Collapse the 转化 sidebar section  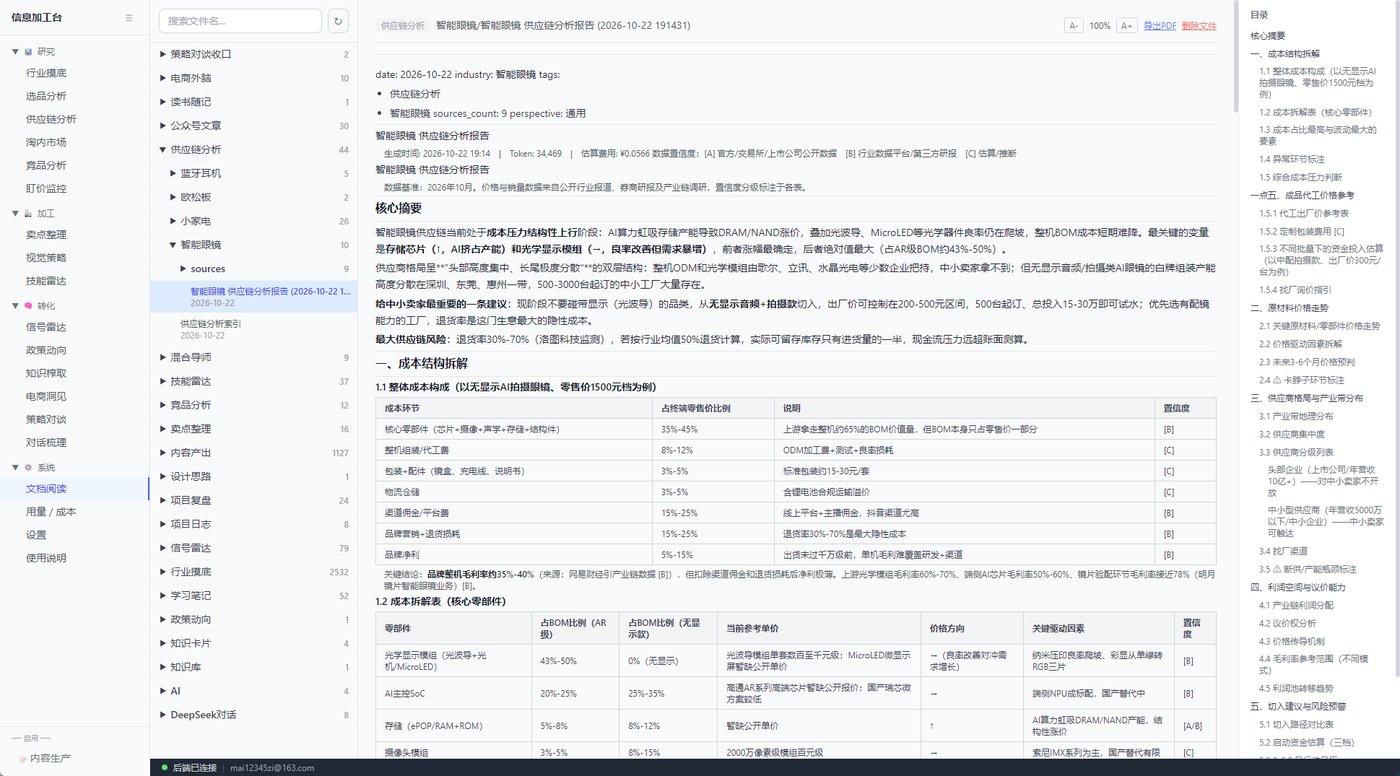[x=15, y=305]
